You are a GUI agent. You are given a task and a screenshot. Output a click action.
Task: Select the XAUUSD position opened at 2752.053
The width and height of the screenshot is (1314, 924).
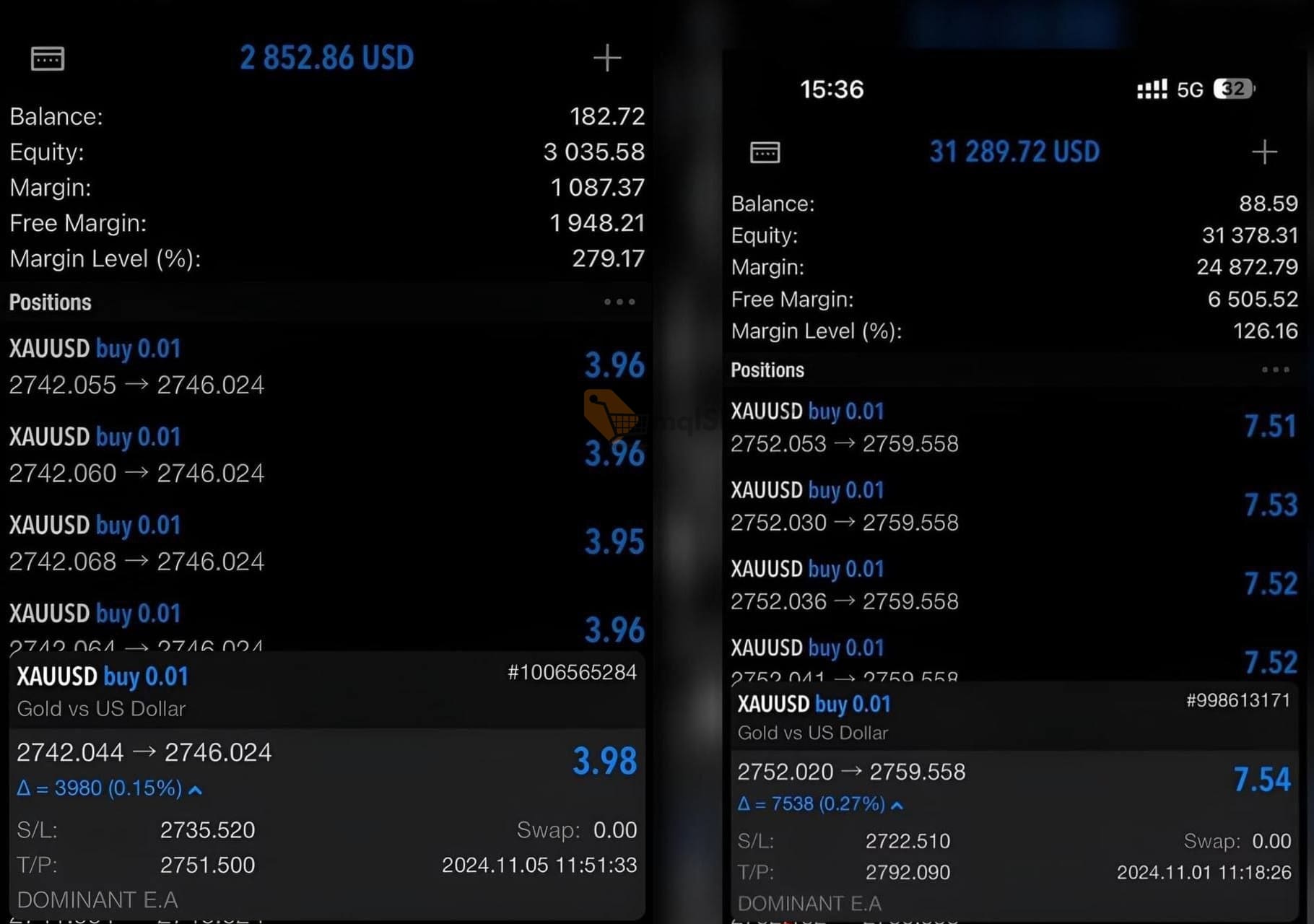(1011, 427)
